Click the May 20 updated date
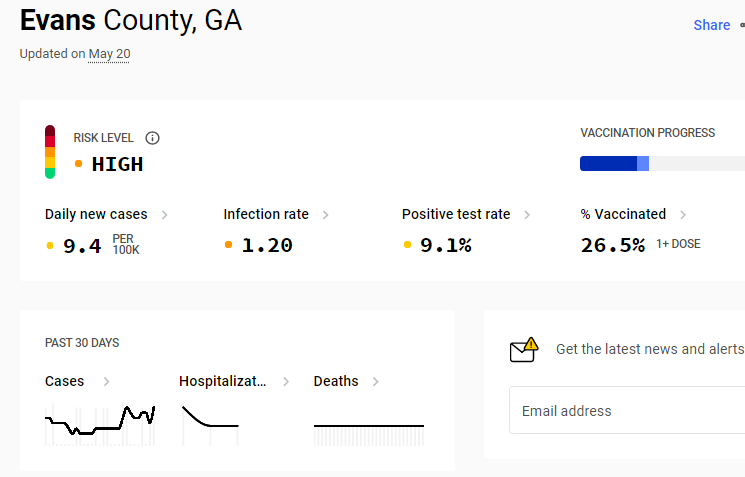Image resolution: width=745 pixels, height=477 pixels. [x=109, y=54]
